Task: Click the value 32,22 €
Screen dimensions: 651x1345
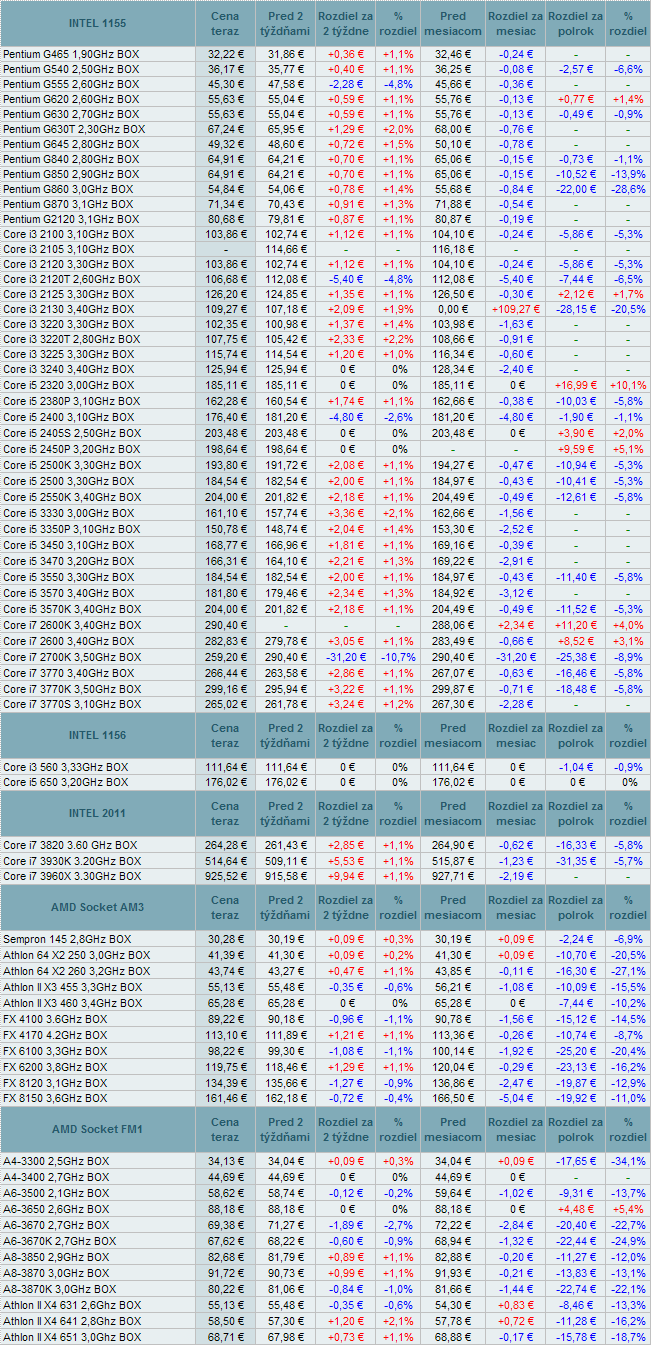Action: 226,54
